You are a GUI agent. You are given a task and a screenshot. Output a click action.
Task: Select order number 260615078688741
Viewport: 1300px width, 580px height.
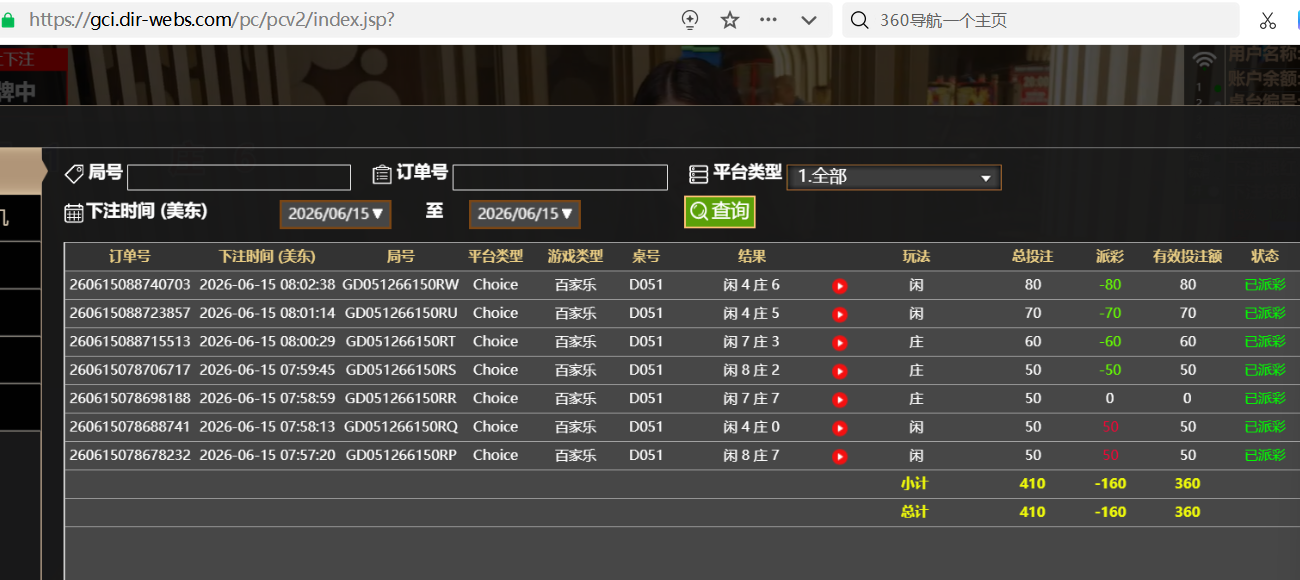pos(130,427)
